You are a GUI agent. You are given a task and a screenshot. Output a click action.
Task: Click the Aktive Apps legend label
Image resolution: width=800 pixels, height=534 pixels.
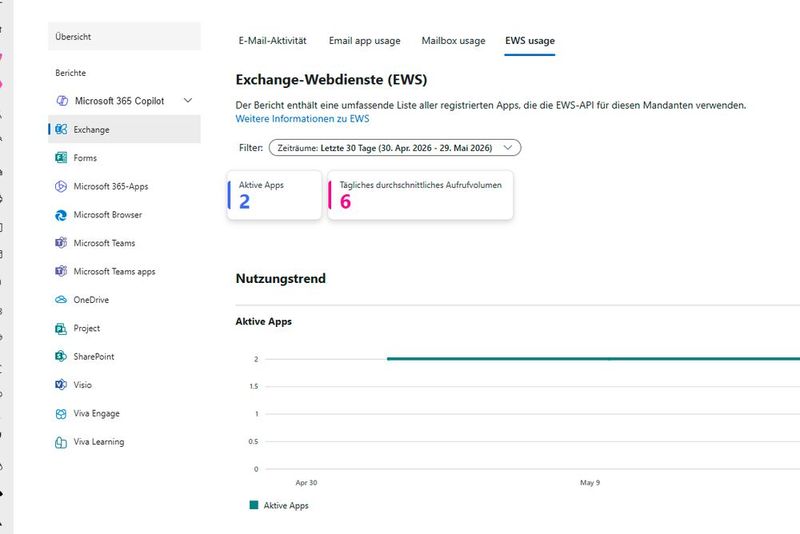click(286, 505)
